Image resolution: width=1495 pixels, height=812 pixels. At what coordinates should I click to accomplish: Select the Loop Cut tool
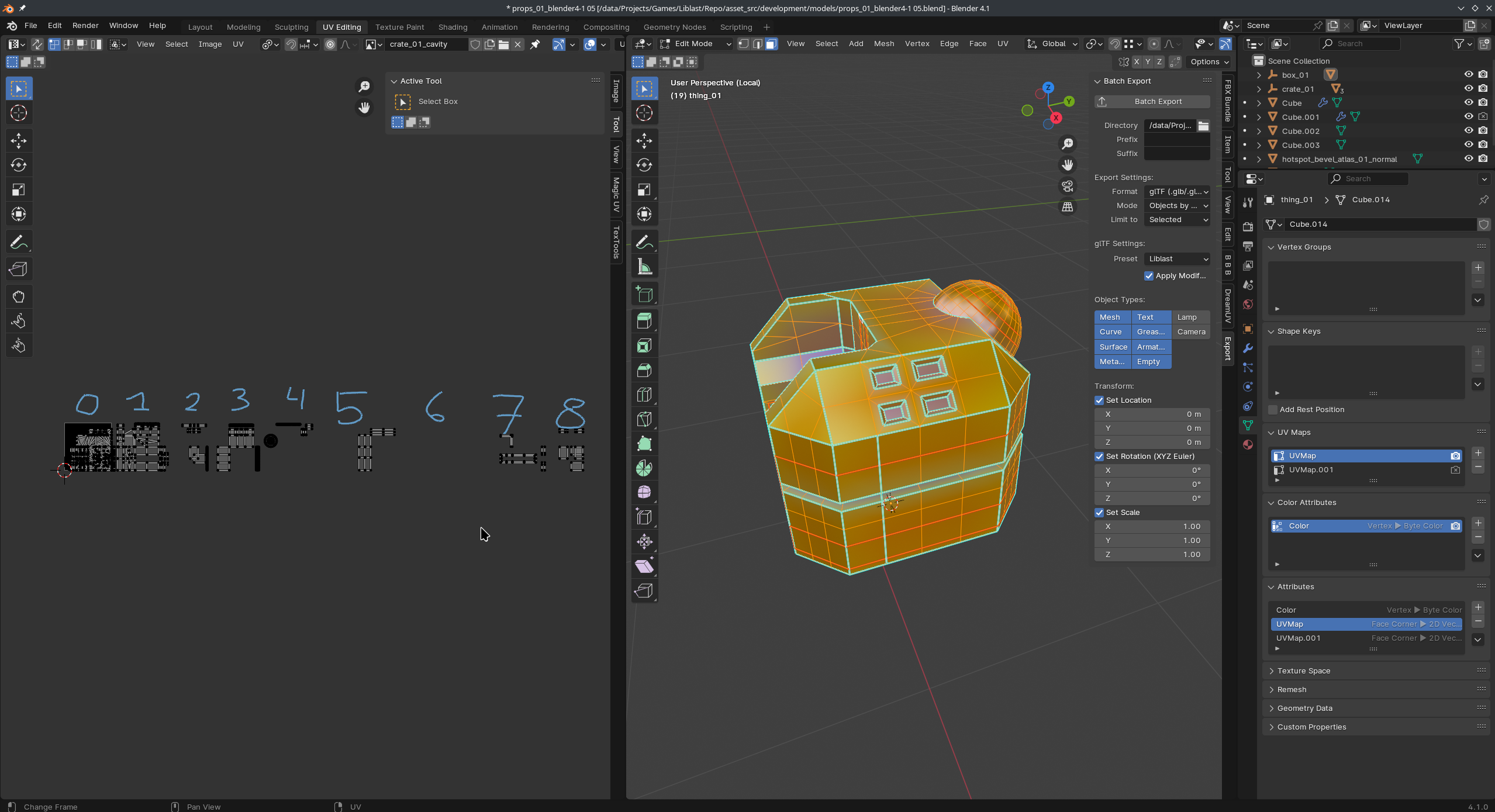pyautogui.click(x=644, y=395)
